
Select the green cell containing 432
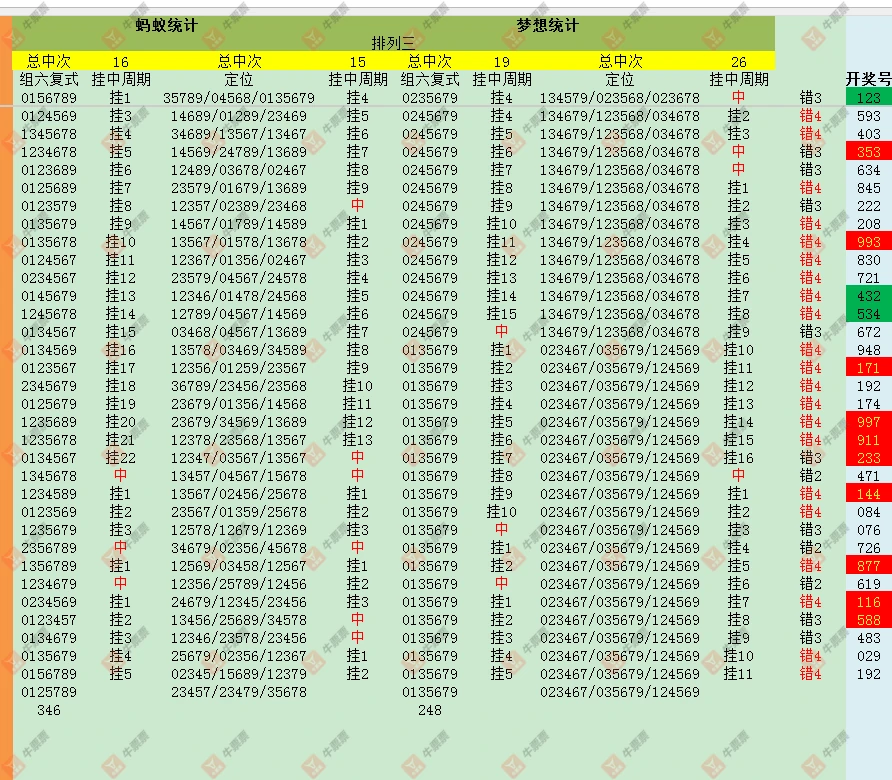(x=868, y=296)
